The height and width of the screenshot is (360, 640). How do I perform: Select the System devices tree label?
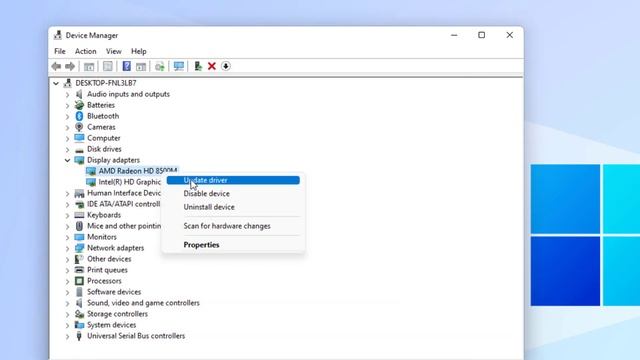pos(111,325)
